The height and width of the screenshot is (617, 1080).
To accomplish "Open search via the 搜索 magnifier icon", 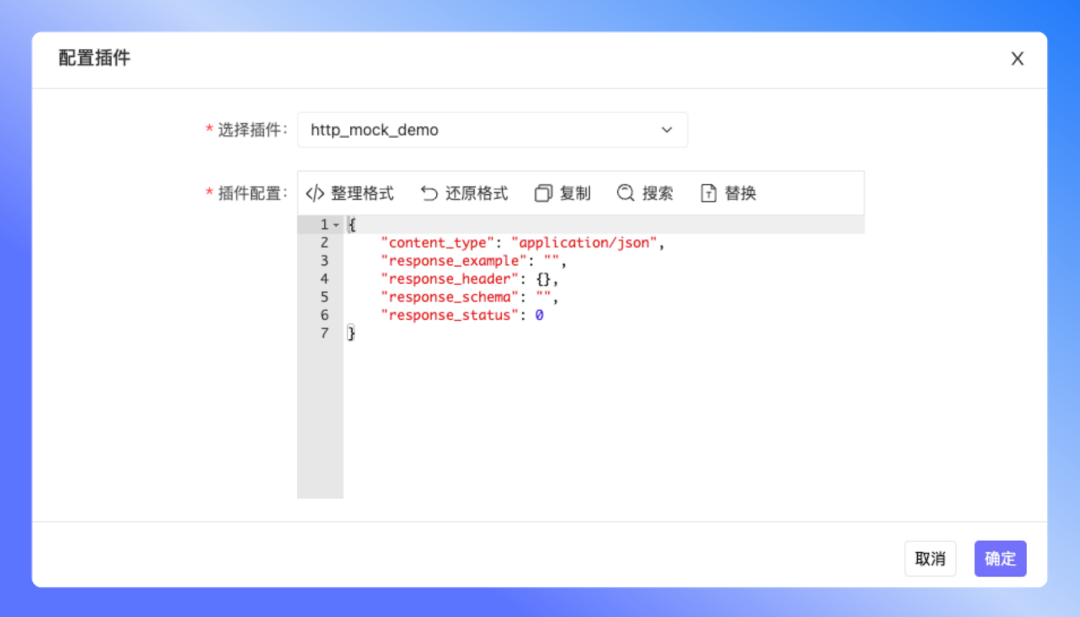I will pos(624,193).
